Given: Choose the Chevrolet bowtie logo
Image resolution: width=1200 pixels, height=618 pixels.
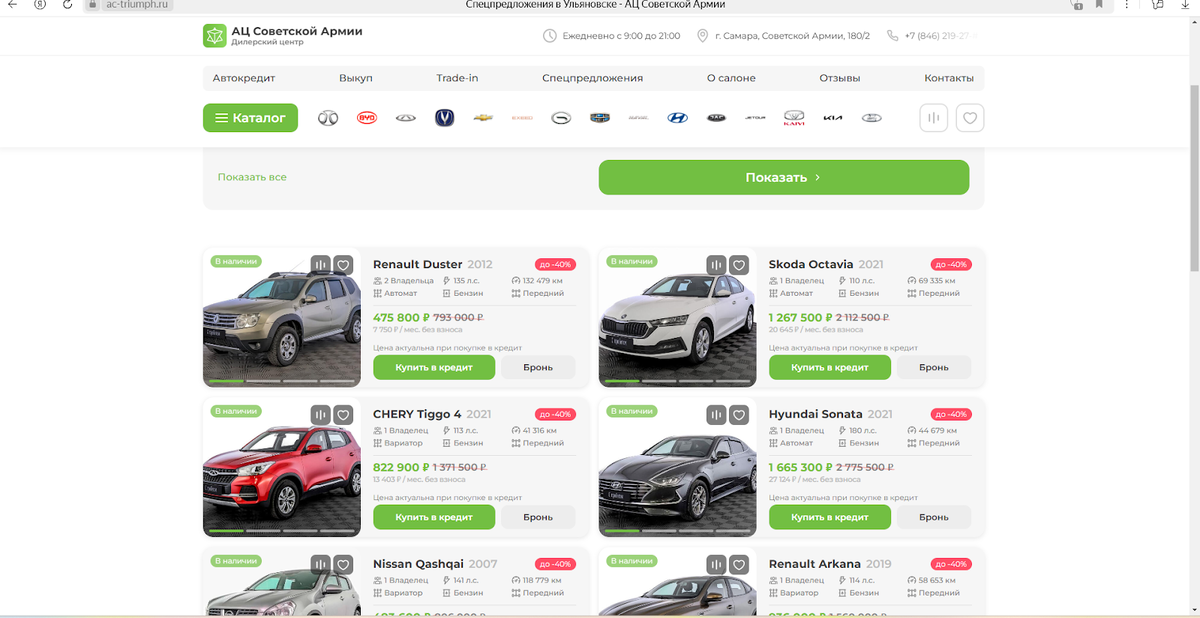Looking at the screenshot, I should click(x=483, y=118).
